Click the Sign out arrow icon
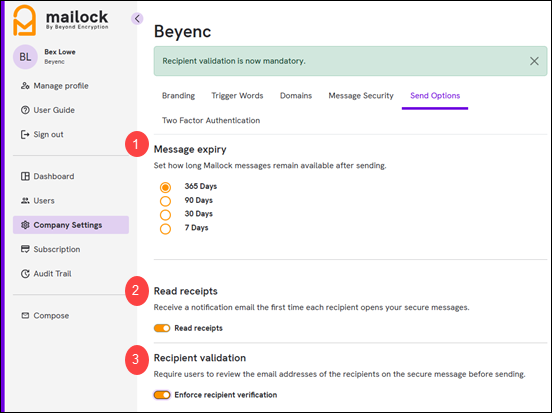Viewport: 552px width, 413px height. point(25,134)
